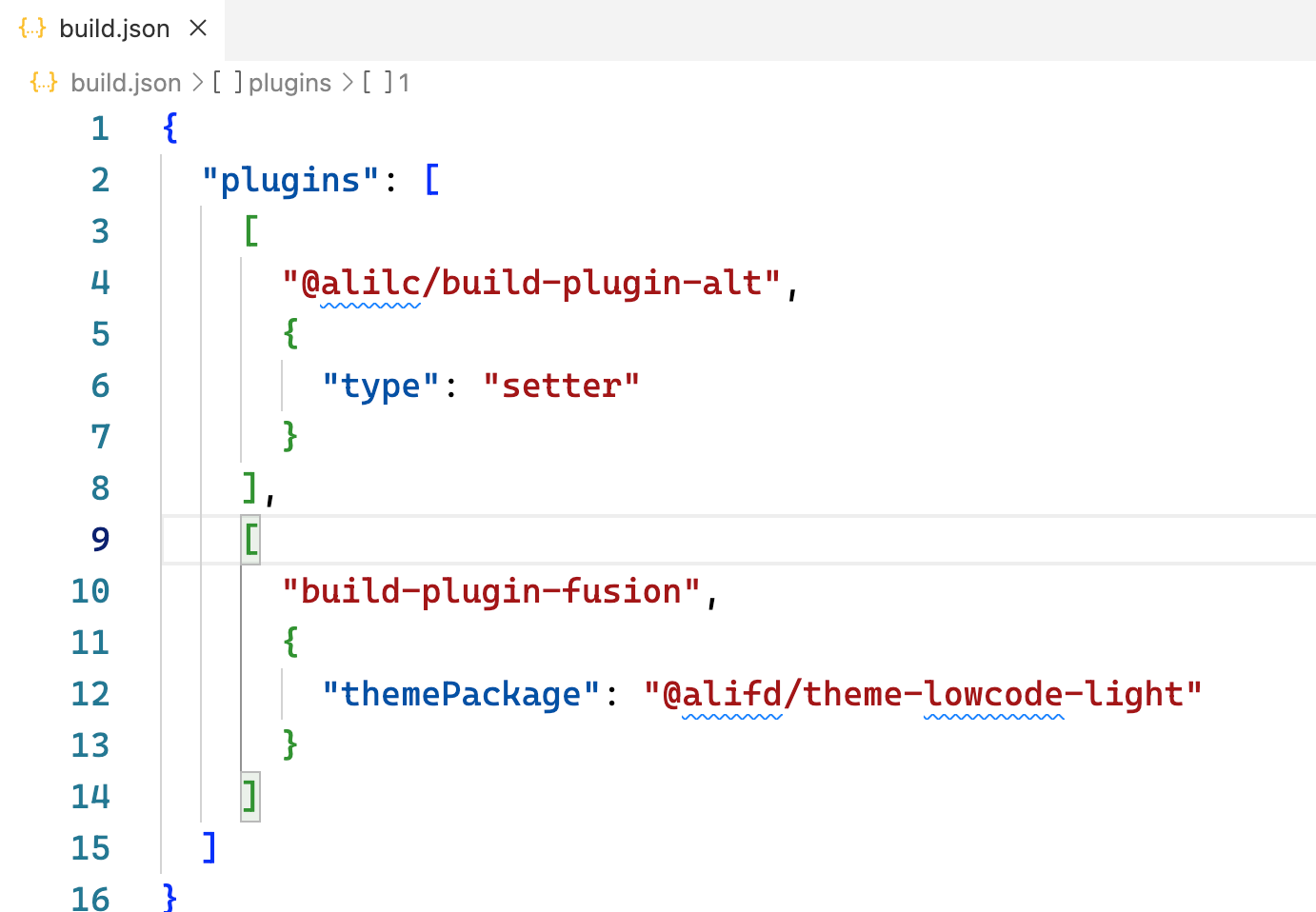1316x912 pixels.
Task: Click line number 1 in the gutter
Action: 100,129
